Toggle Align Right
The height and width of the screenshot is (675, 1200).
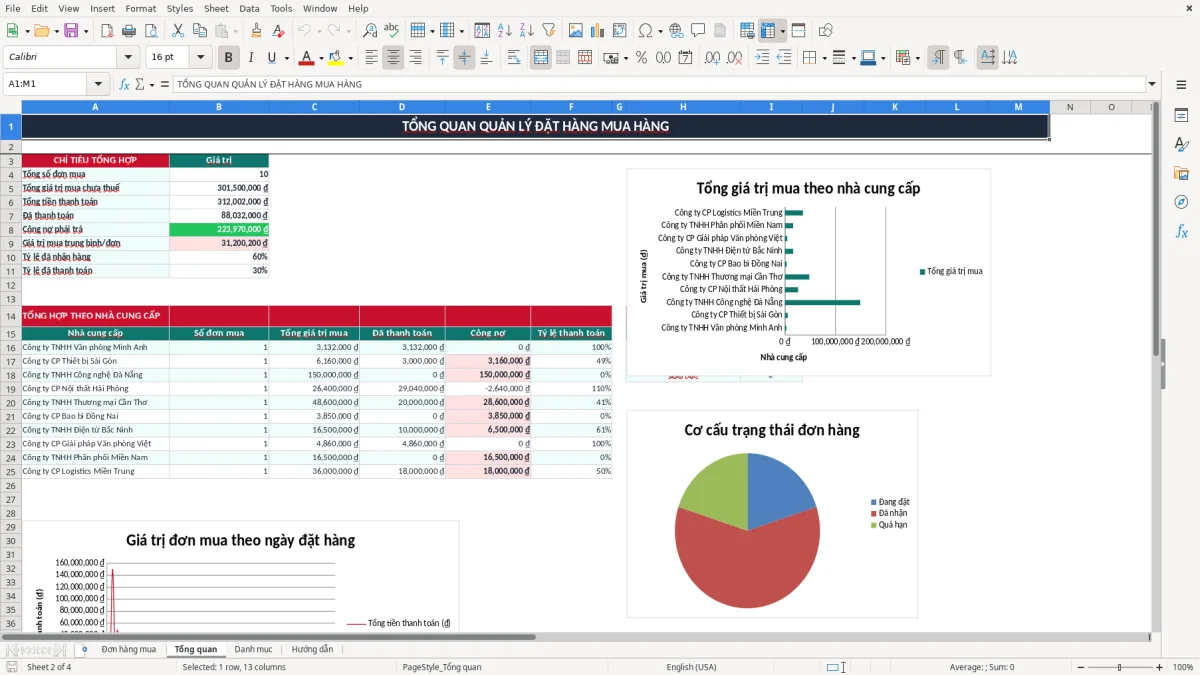click(x=415, y=57)
